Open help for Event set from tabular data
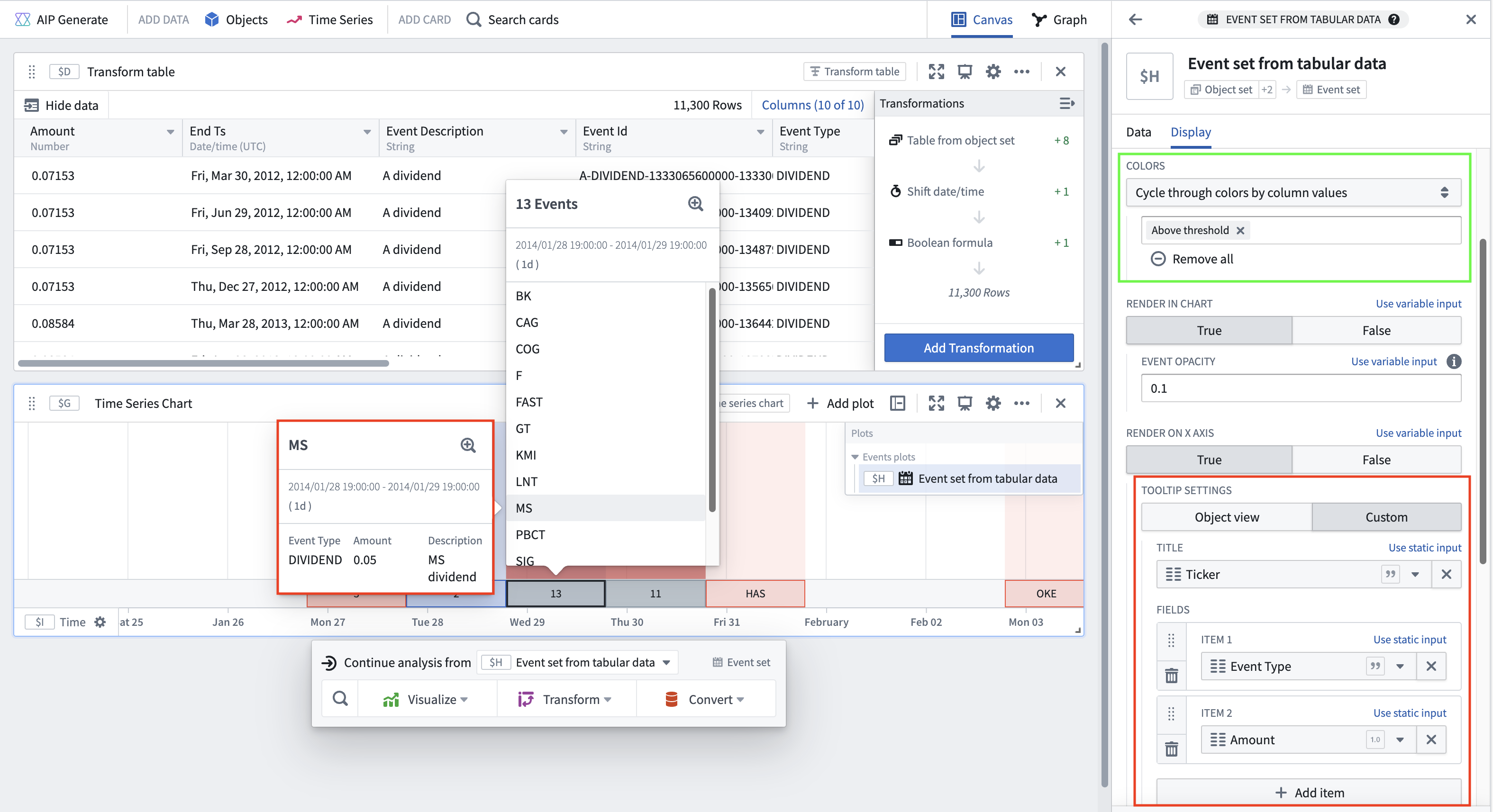 (1394, 20)
